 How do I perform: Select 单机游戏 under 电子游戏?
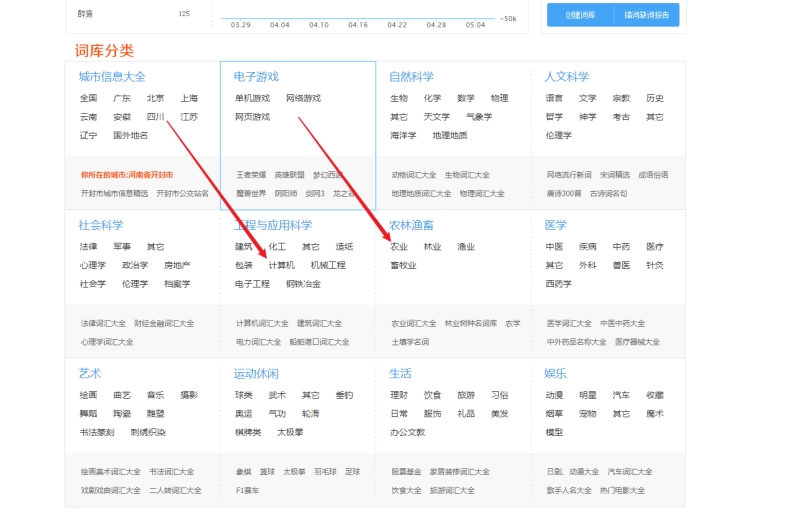pos(252,98)
